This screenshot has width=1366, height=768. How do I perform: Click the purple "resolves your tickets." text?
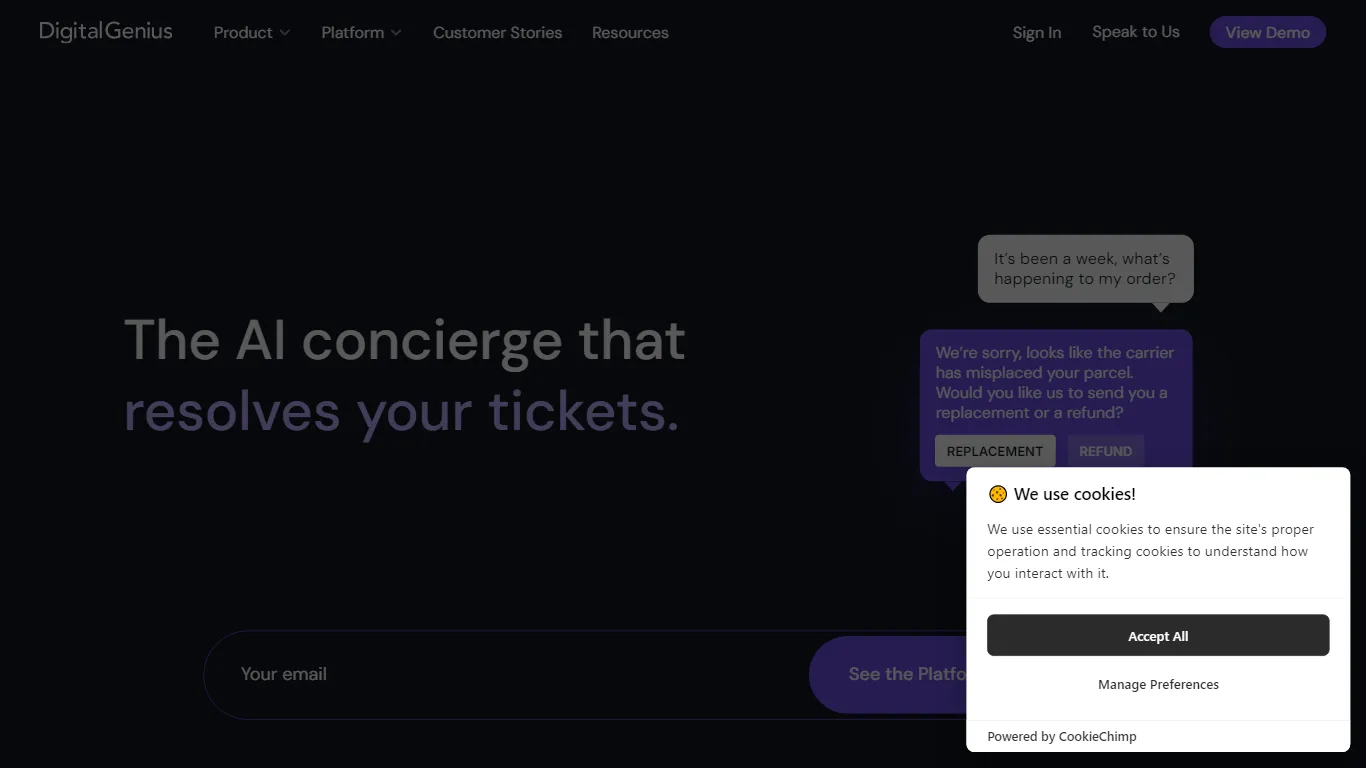pyautogui.click(x=401, y=411)
